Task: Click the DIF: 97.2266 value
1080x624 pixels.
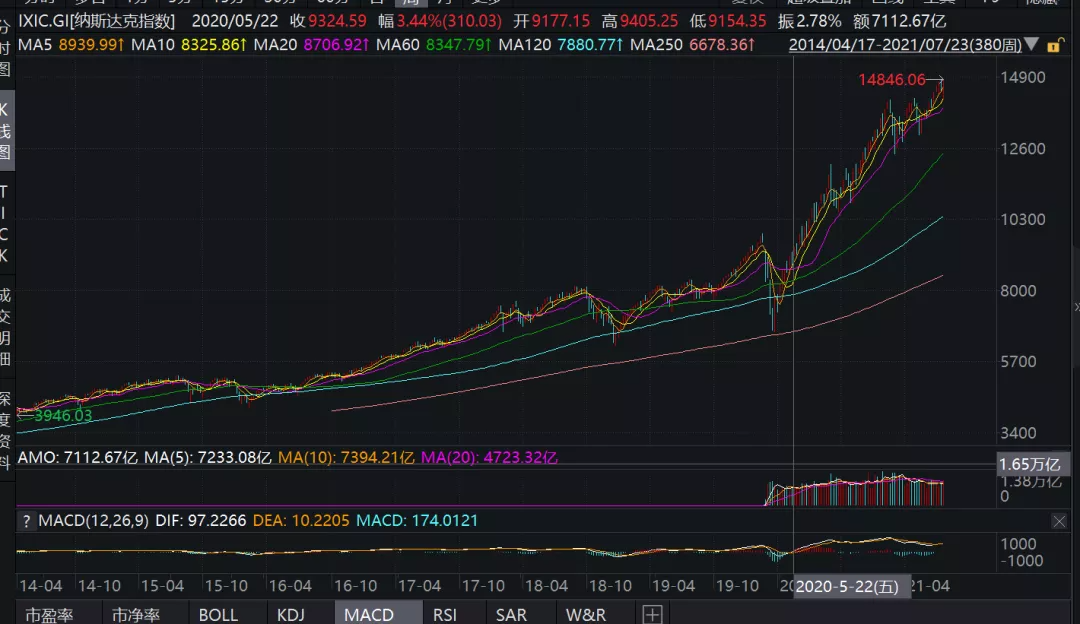Action: (200, 521)
